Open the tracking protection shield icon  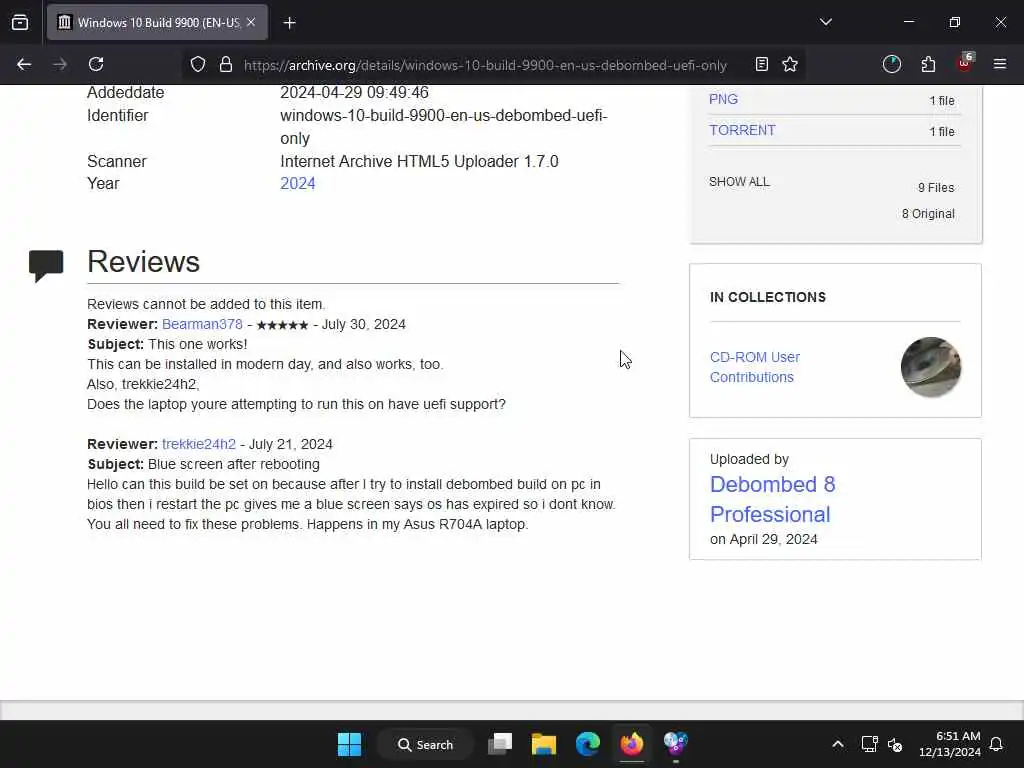coord(198,64)
